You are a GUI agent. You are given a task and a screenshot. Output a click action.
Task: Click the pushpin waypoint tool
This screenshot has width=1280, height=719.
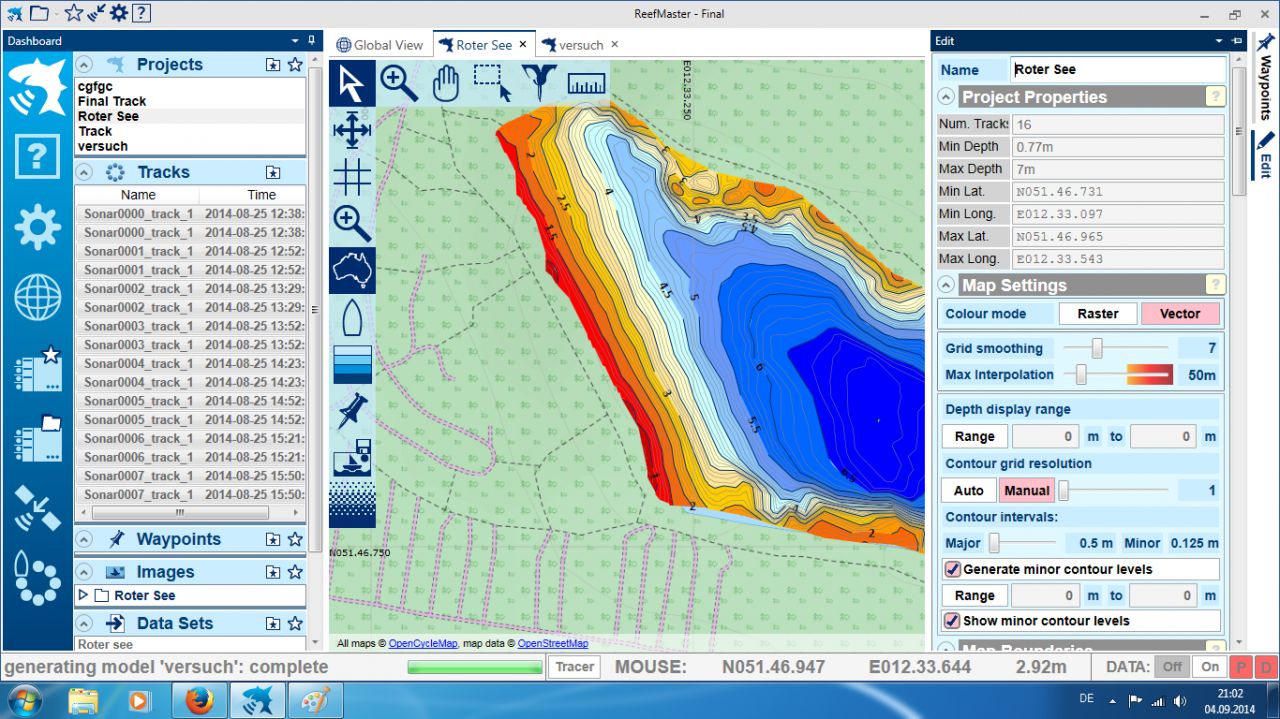(x=352, y=411)
